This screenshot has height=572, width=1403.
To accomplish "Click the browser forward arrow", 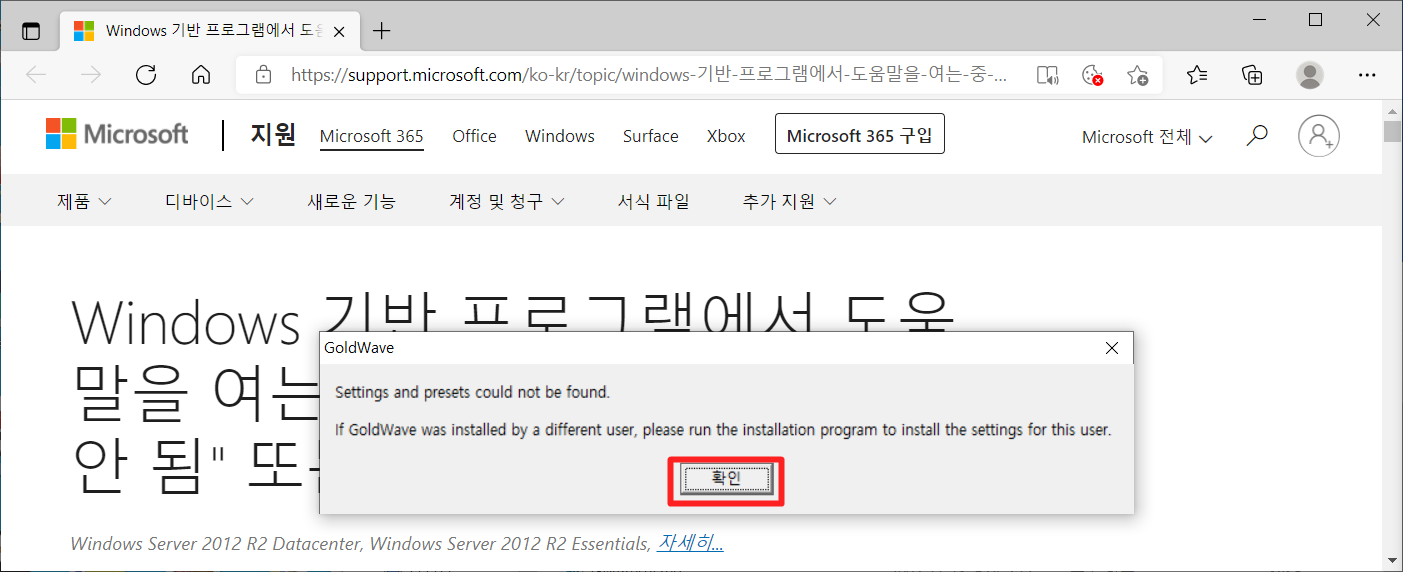I will coord(91,75).
